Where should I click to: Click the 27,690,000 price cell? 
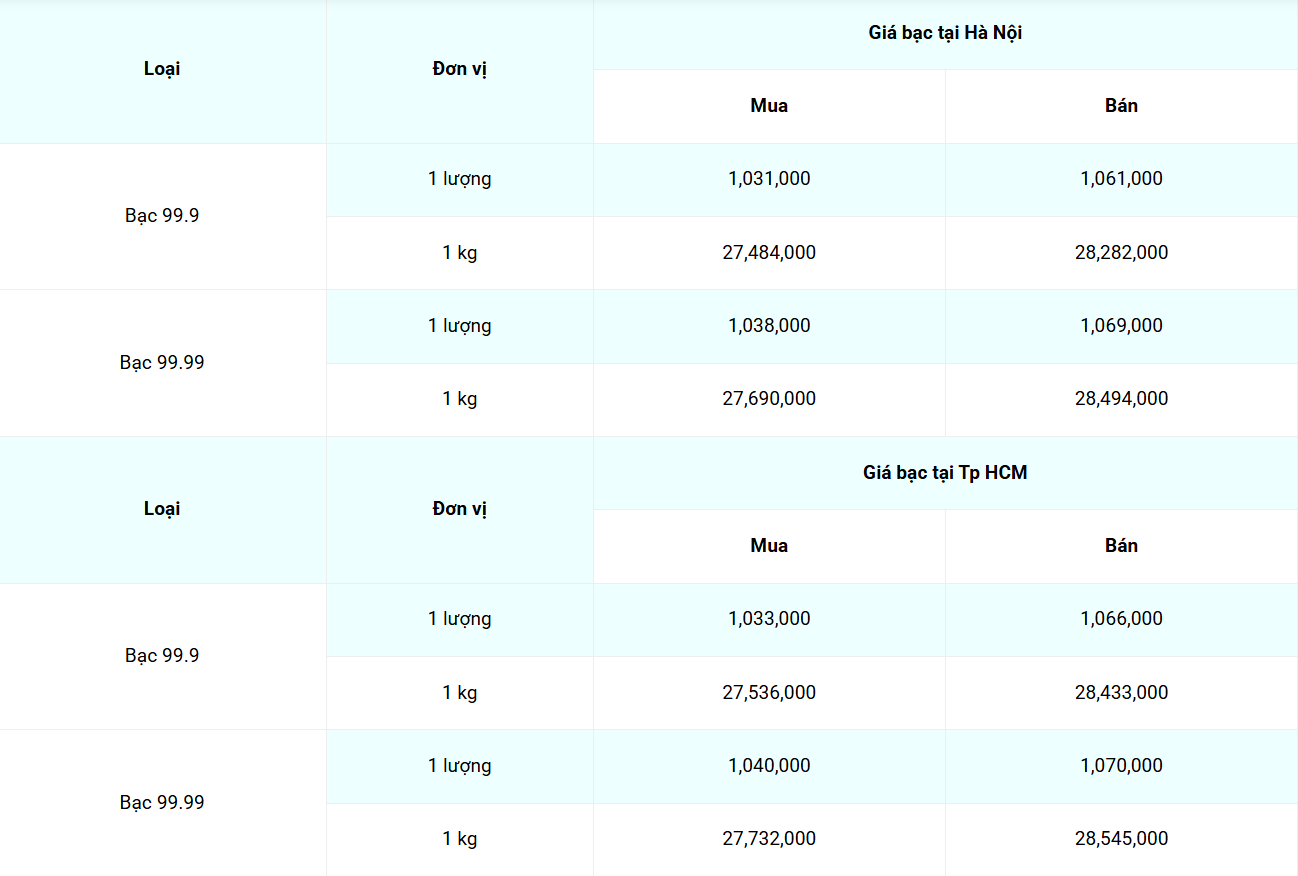[x=769, y=398]
